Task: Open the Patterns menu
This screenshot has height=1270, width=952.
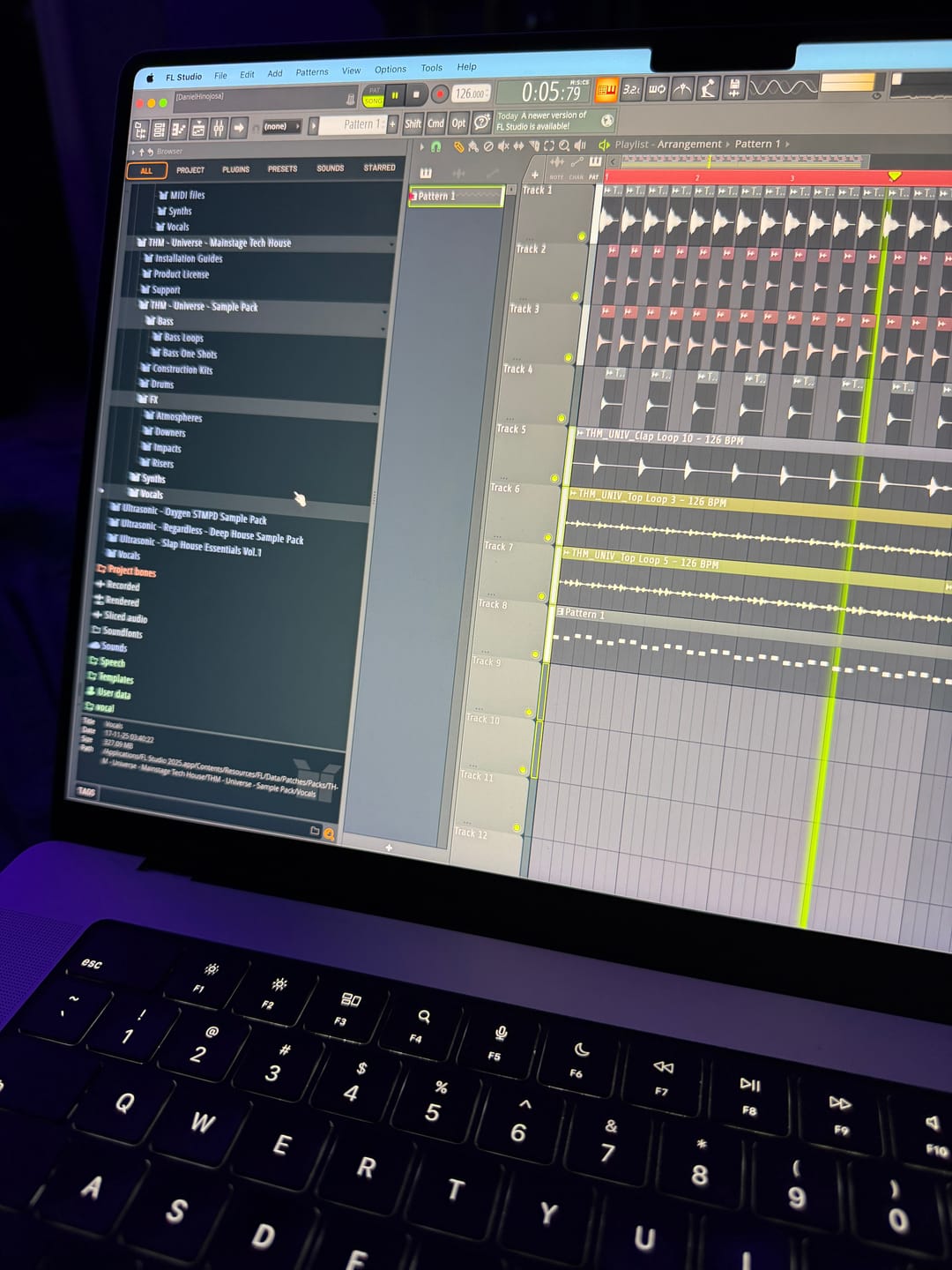Action: (311, 72)
